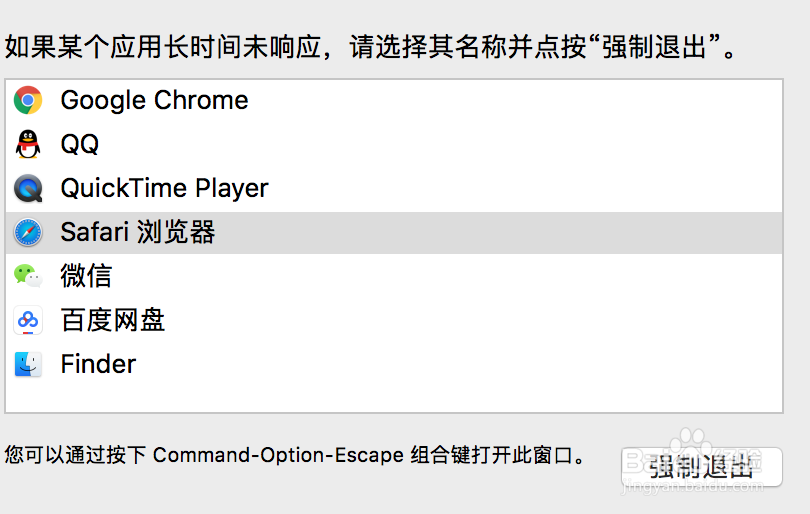Click the Finder face icon
This screenshot has height=514, width=810.
point(28,364)
